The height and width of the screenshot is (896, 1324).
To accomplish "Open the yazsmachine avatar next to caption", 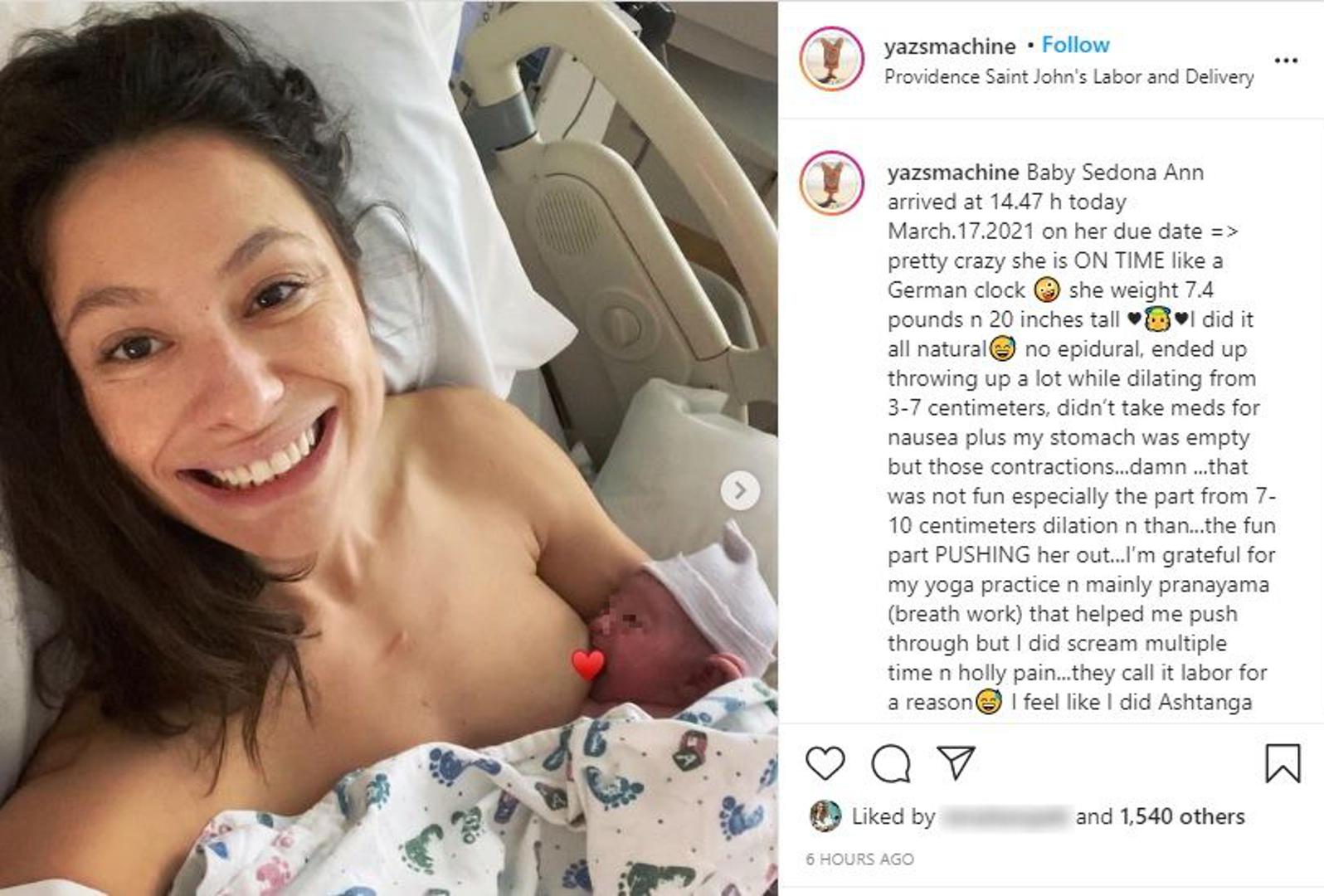I will pyautogui.click(x=831, y=183).
